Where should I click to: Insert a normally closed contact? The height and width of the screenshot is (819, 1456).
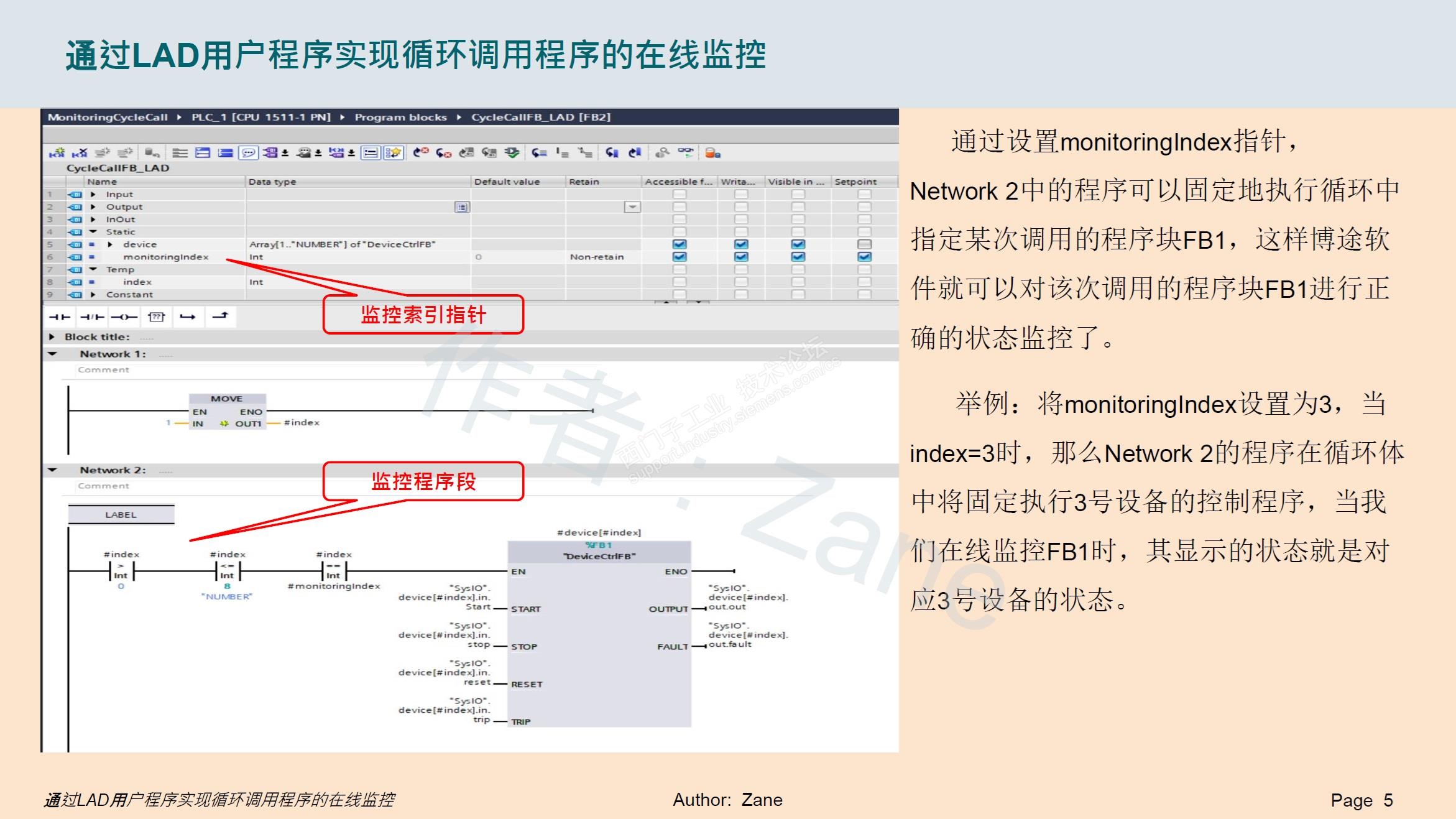(x=92, y=317)
